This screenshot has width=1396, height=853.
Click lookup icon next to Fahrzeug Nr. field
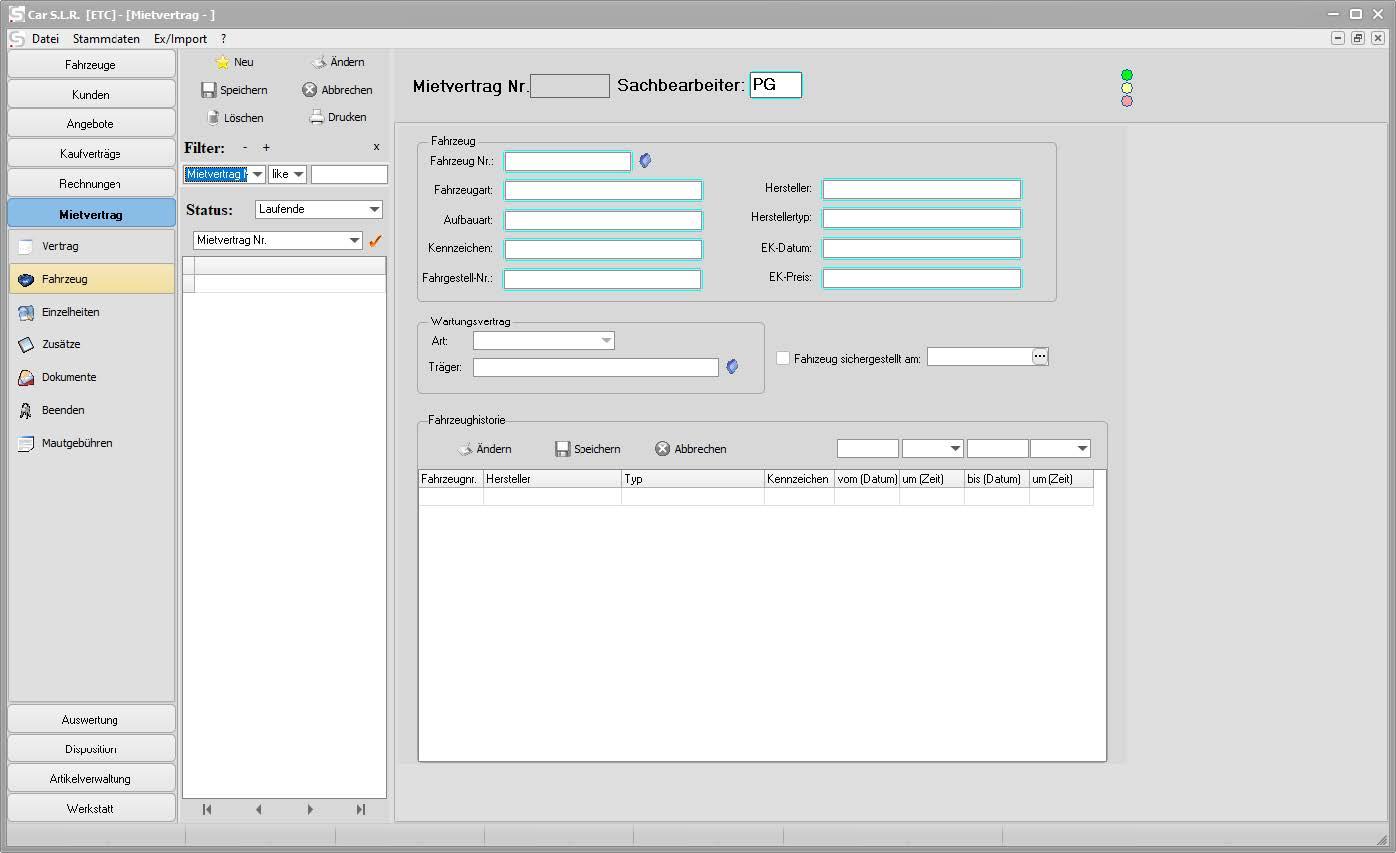tap(645, 160)
